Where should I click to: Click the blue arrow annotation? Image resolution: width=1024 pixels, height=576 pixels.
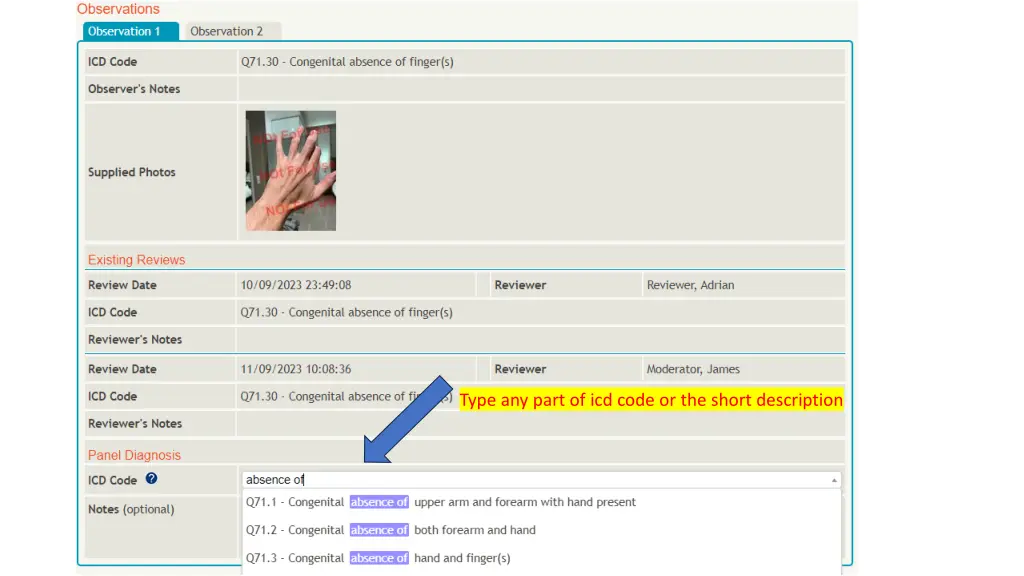click(x=408, y=419)
